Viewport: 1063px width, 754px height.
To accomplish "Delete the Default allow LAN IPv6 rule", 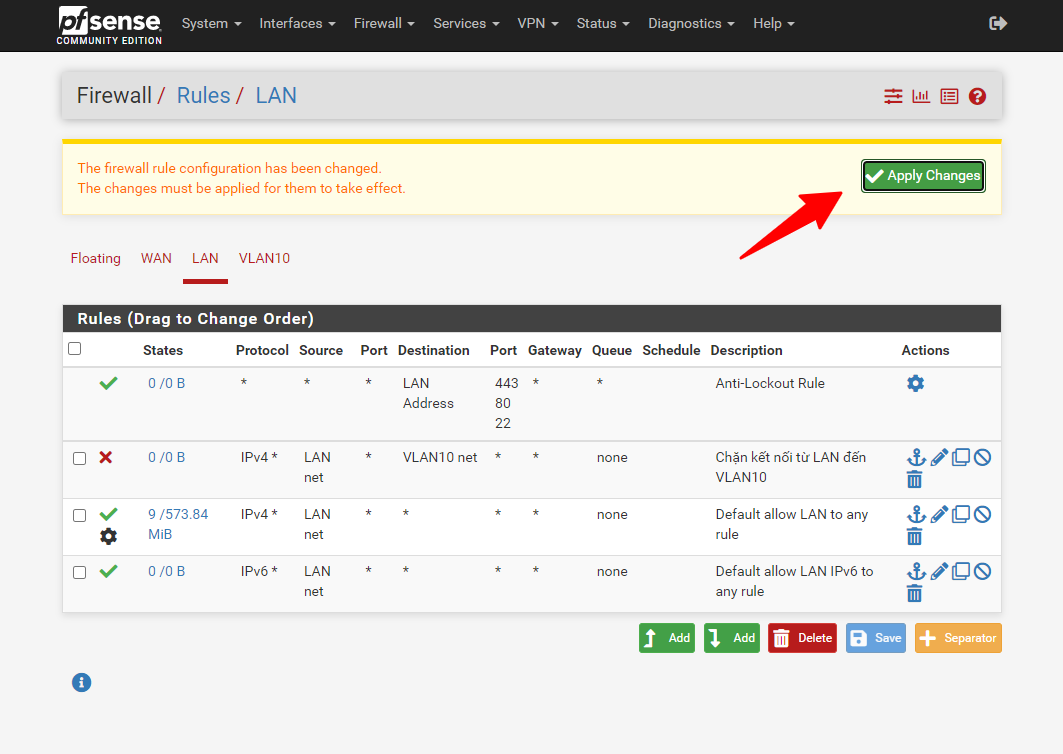I will (x=914, y=594).
